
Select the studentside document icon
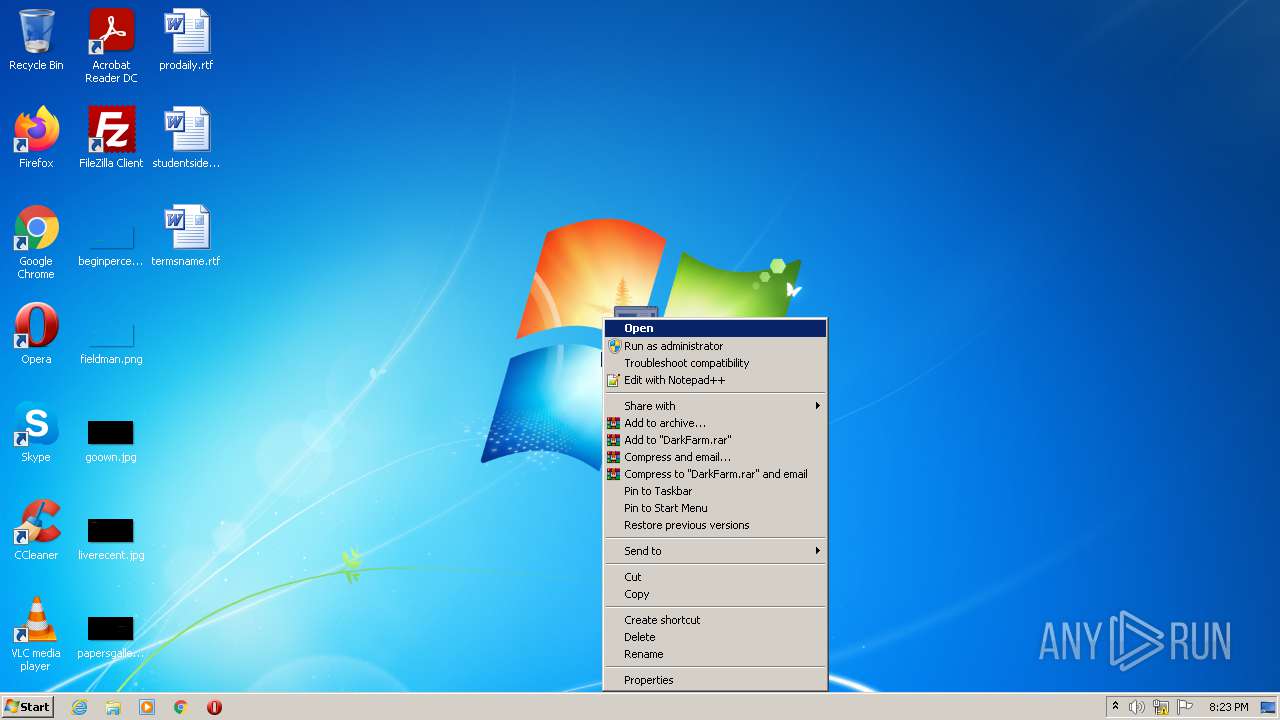186,138
